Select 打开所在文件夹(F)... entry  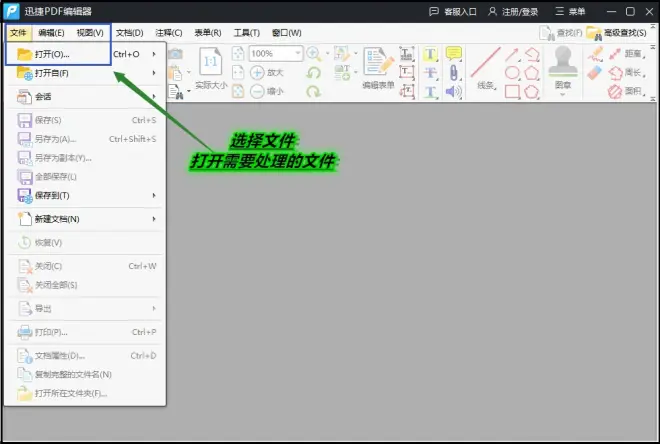(85, 393)
